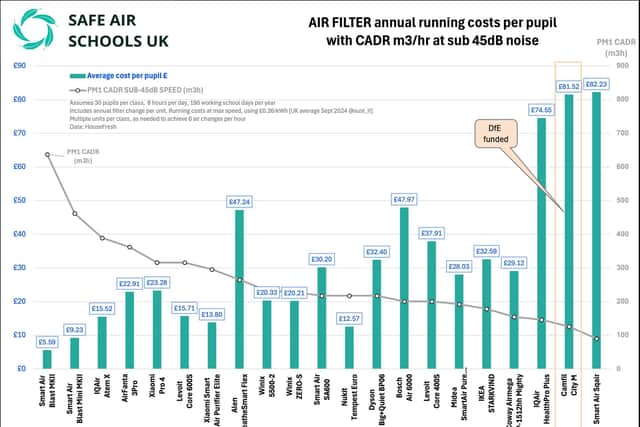The width and height of the screenshot is (640, 427).
Task: Select the £20.21 data label
Action: [294, 293]
